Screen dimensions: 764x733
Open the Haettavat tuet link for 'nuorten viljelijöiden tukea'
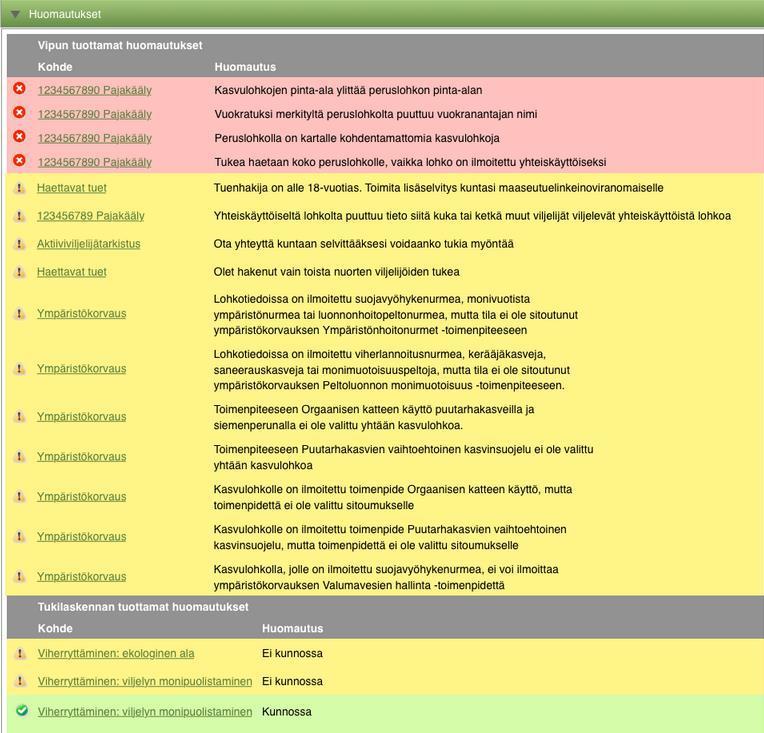pyautogui.click(x=72, y=272)
